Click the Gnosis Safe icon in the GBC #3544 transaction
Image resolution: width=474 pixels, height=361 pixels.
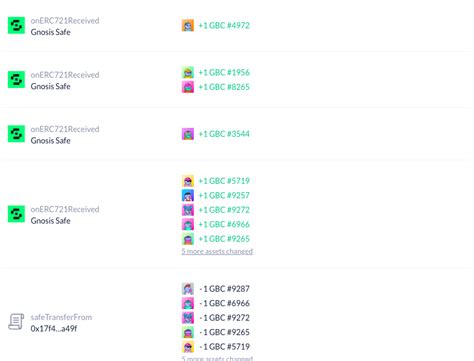[x=16, y=134]
